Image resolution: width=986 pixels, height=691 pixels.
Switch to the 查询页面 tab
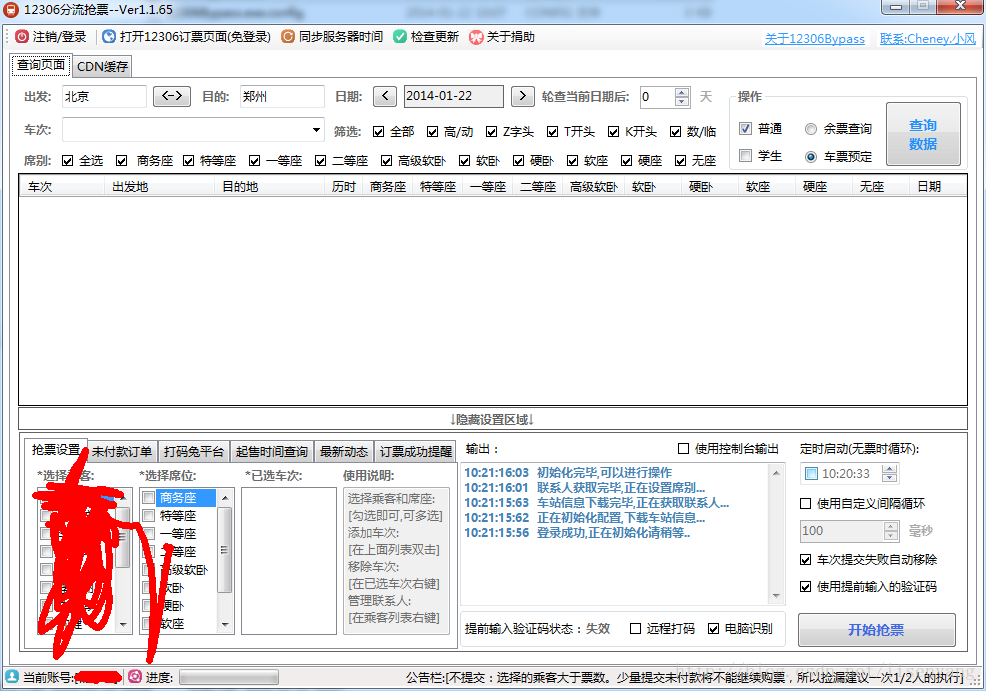pos(41,65)
